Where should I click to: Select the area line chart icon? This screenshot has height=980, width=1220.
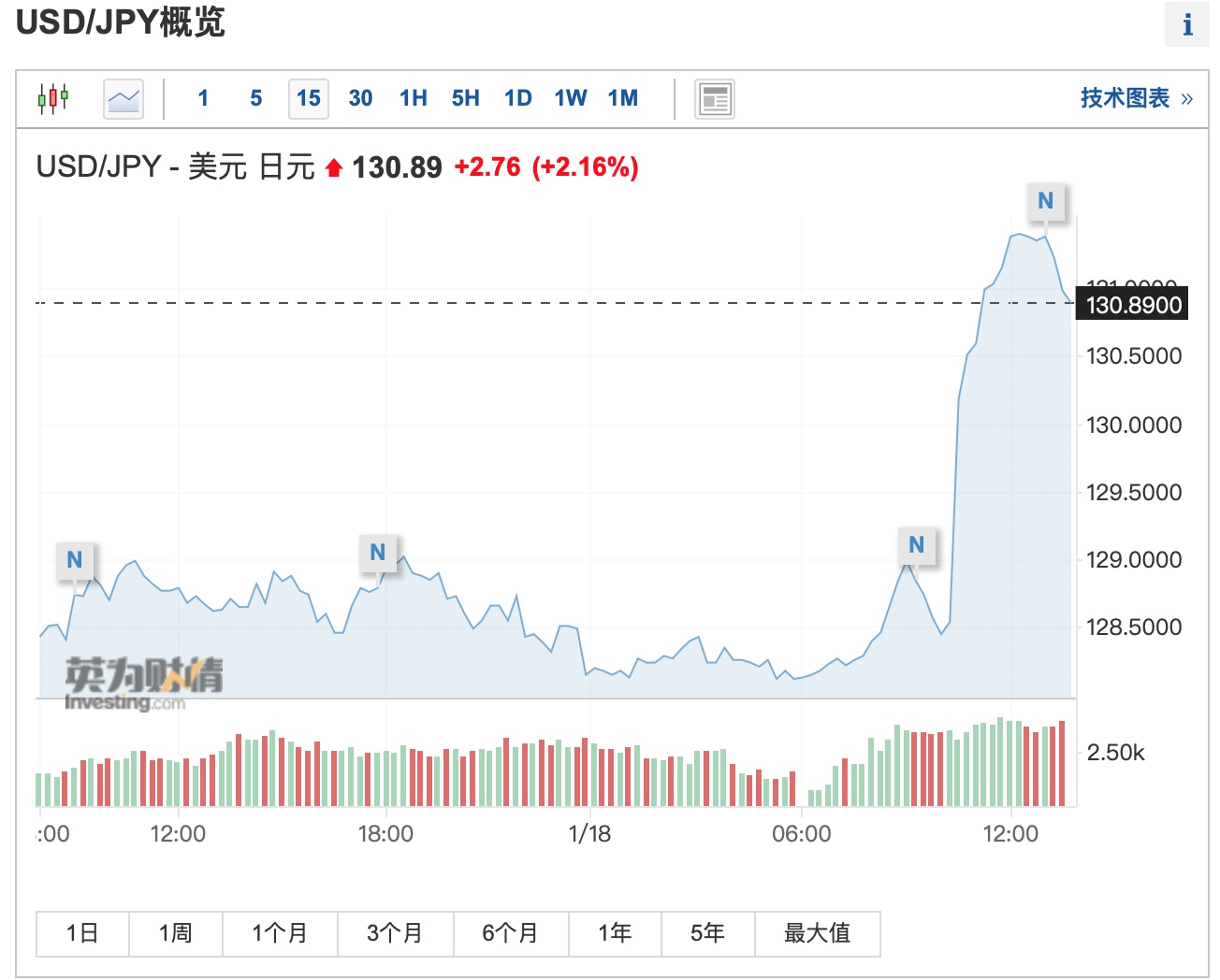123,98
